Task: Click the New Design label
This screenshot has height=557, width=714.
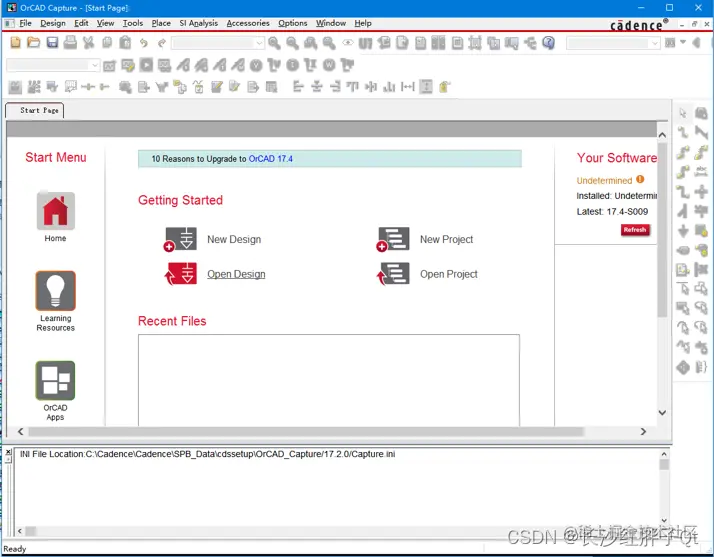Action: pos(234,240)
